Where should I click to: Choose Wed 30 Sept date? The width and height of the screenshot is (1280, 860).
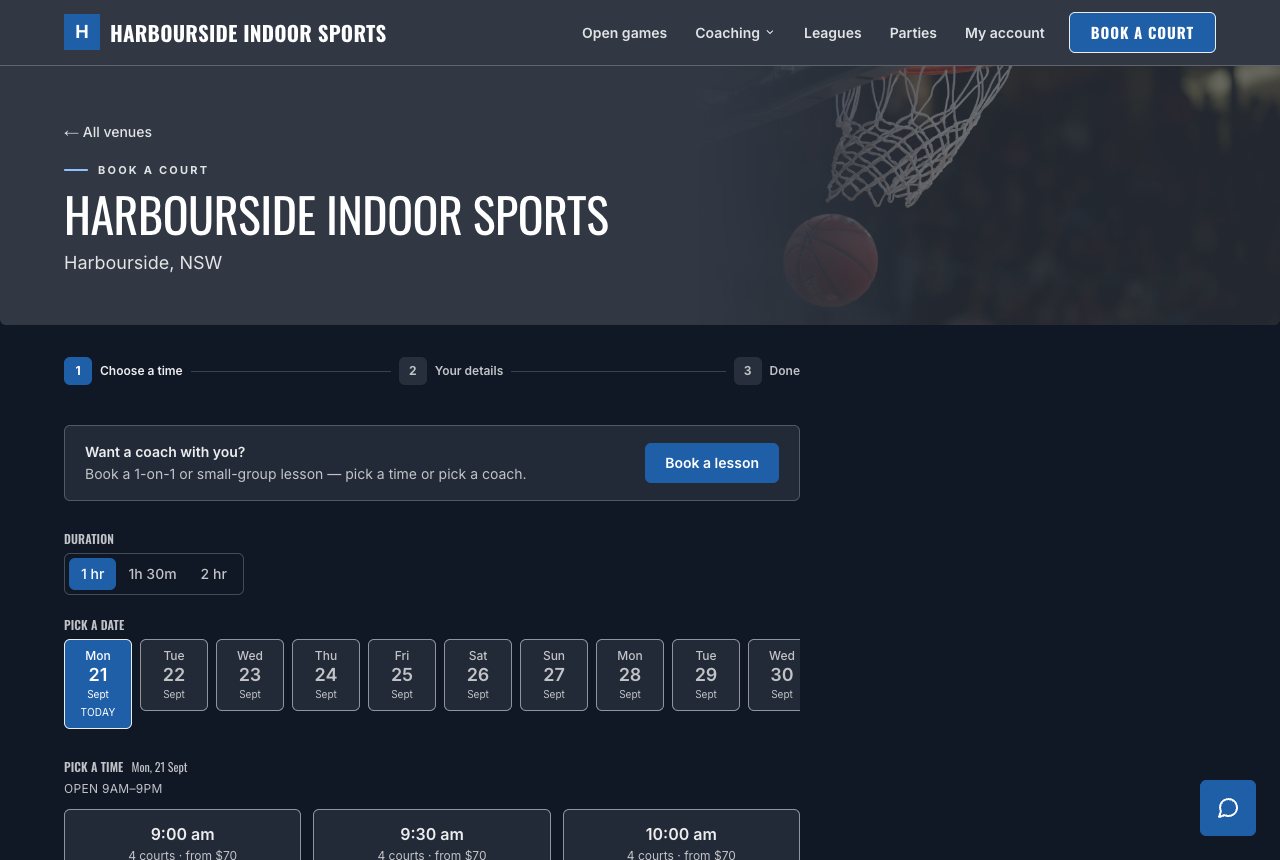tap(775, 675)
